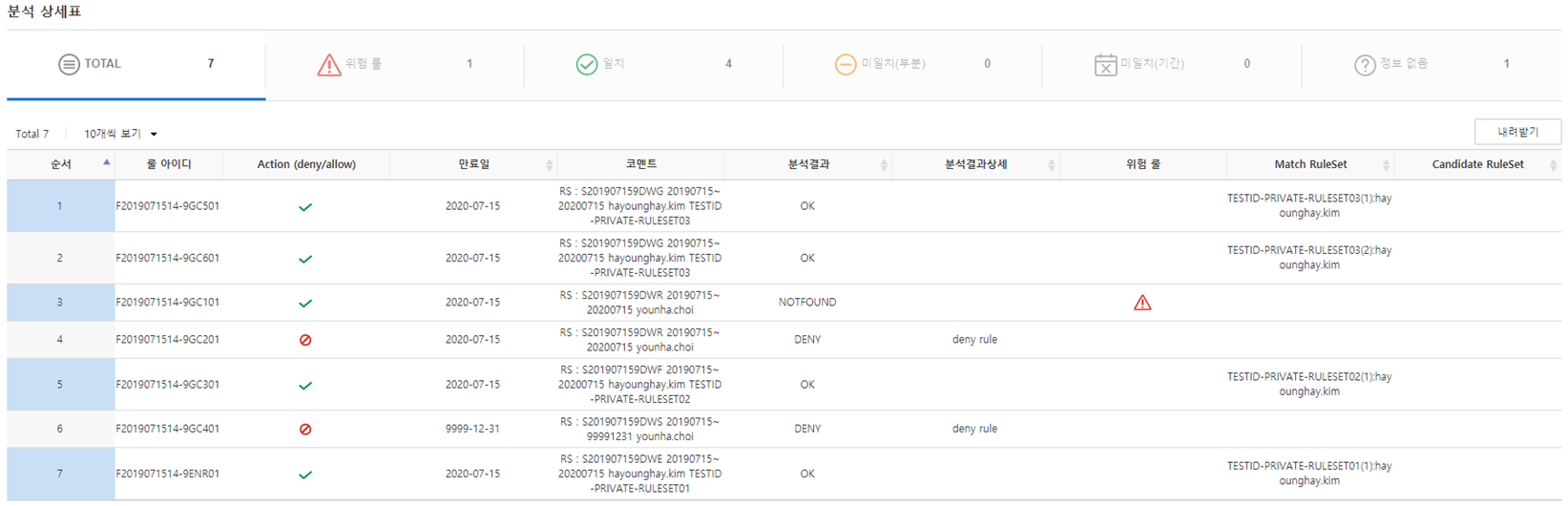Select the TOTAL tab
The height and width of the screenshot is (506, 1568).
coord(136,64)
